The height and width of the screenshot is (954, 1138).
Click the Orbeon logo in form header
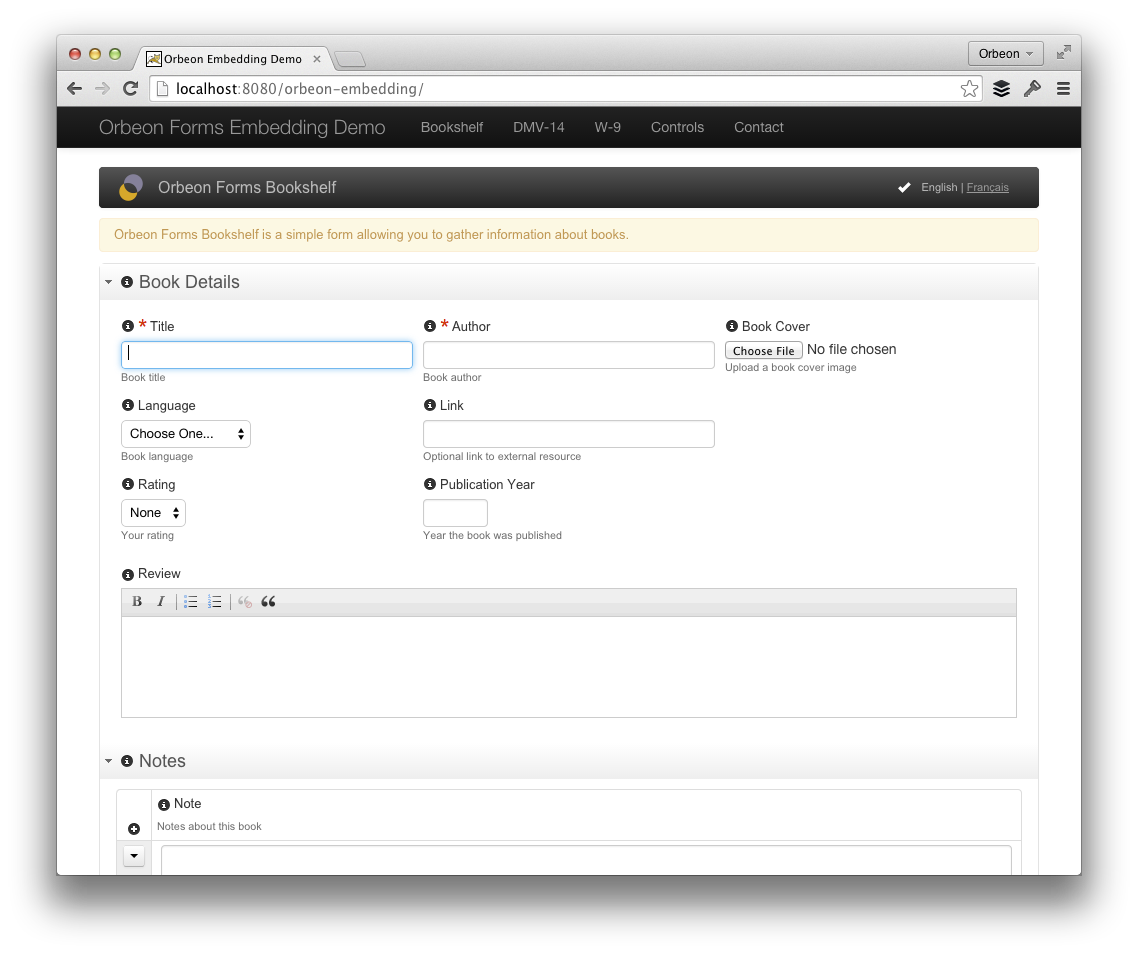(131, 187)
